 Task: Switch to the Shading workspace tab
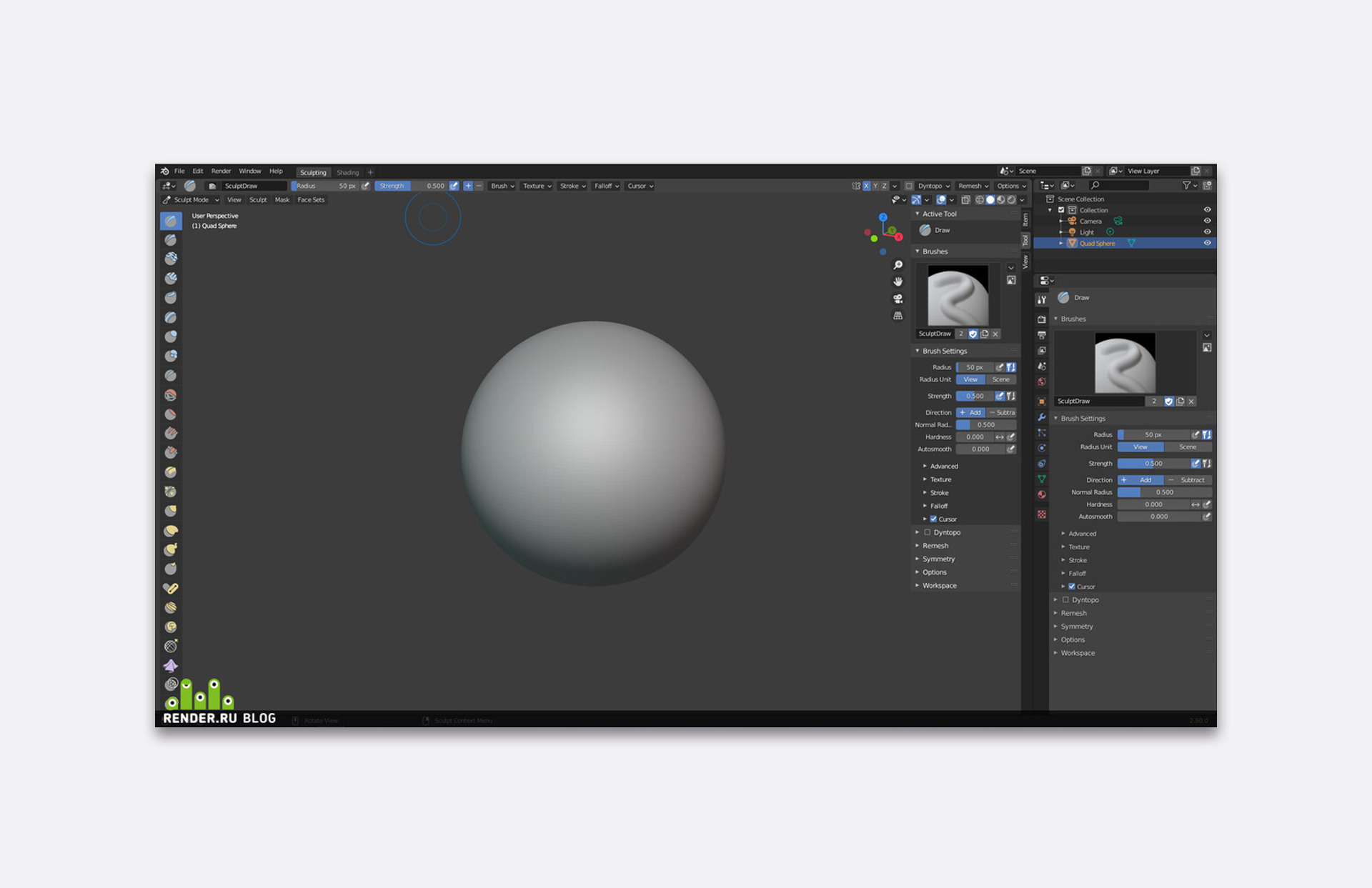(348, 172)
